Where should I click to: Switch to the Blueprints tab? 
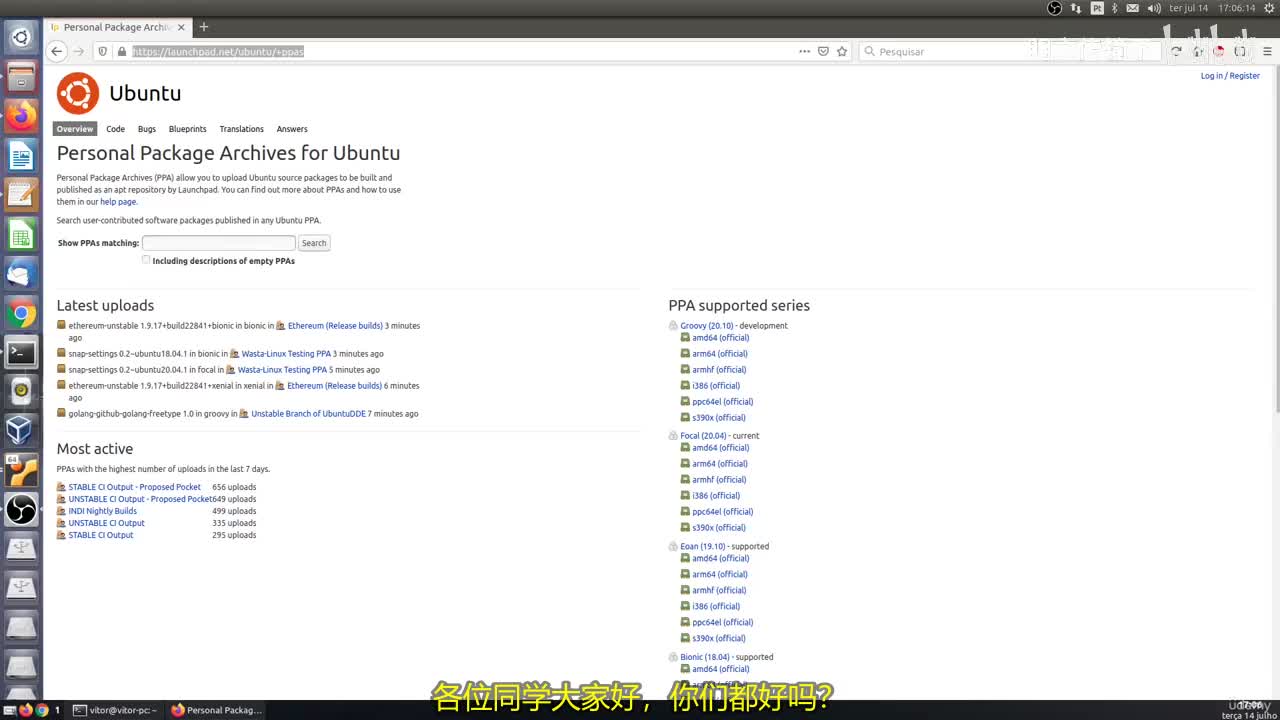[x=188, y=129]
